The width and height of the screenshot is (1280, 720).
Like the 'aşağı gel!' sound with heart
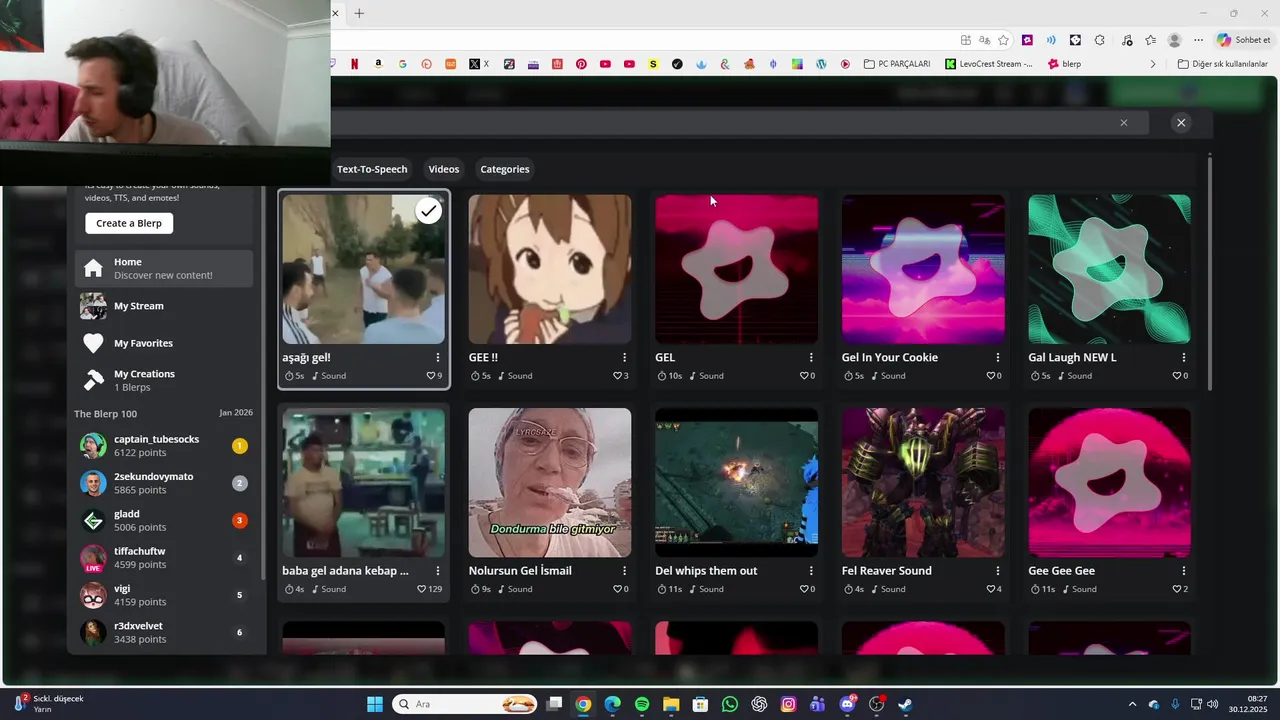431,376
